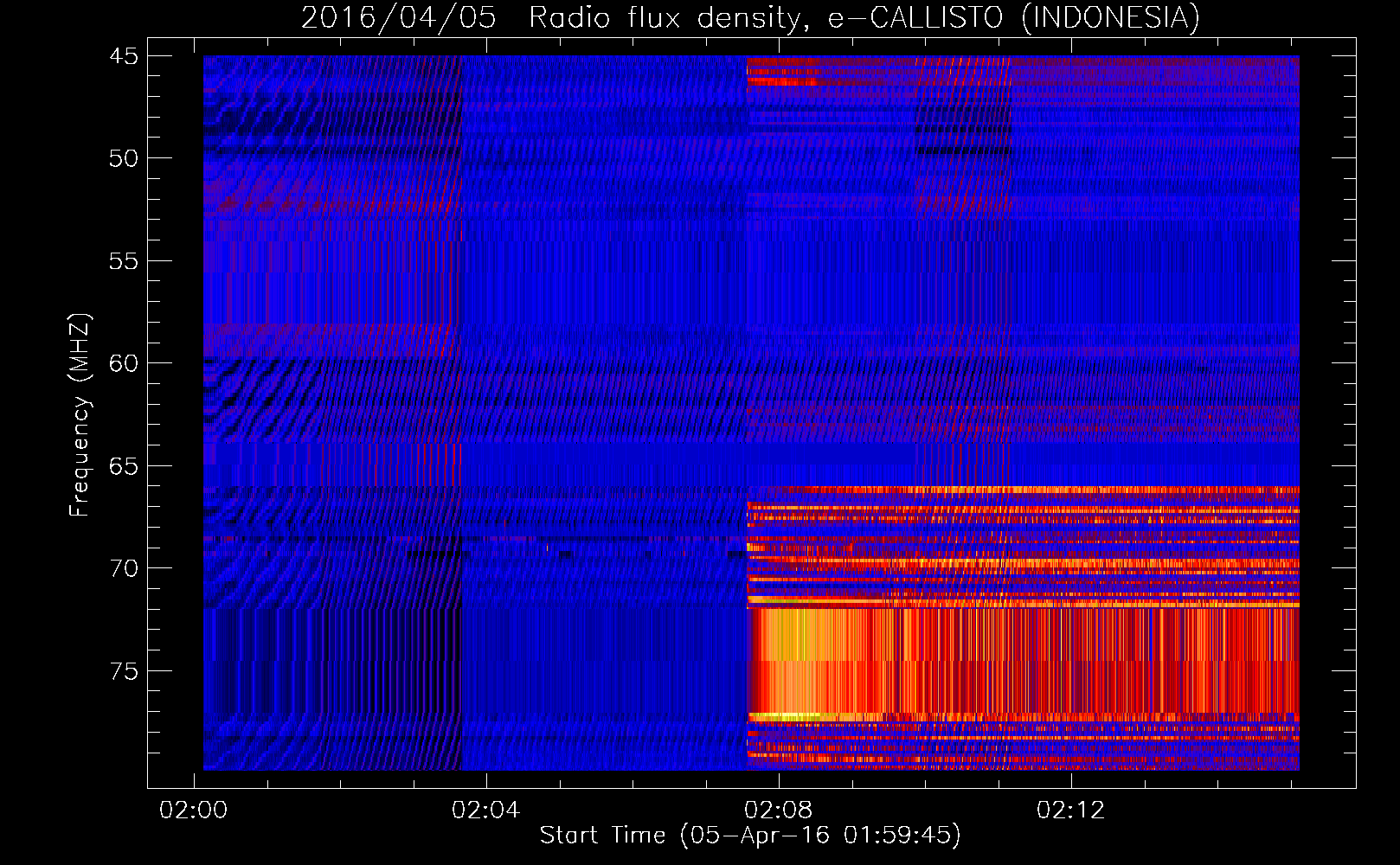The height and width of the screenshot is (865, 1400).
Task: Select the 65 MHz y-axis tick label
Action: [123, 466]
